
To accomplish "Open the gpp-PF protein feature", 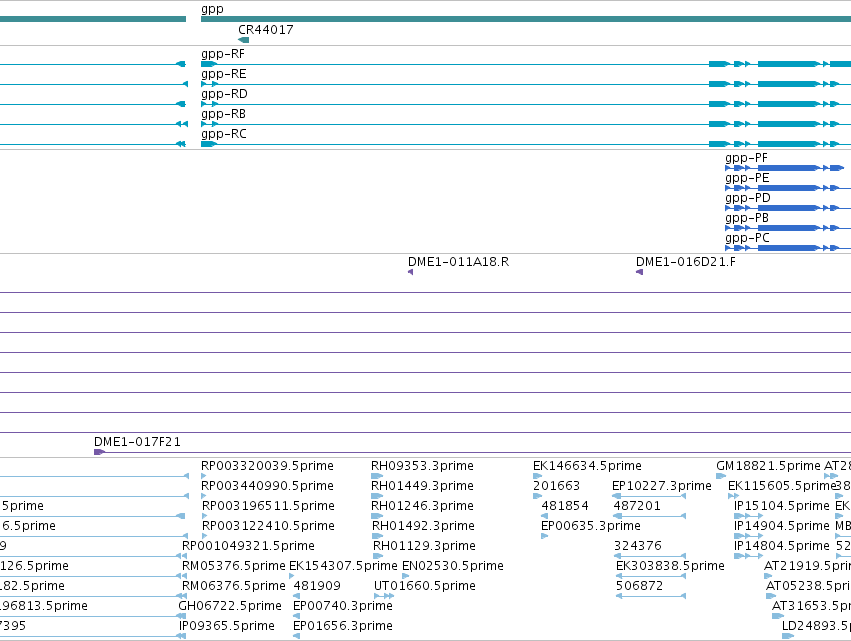I will click(746, 158).
